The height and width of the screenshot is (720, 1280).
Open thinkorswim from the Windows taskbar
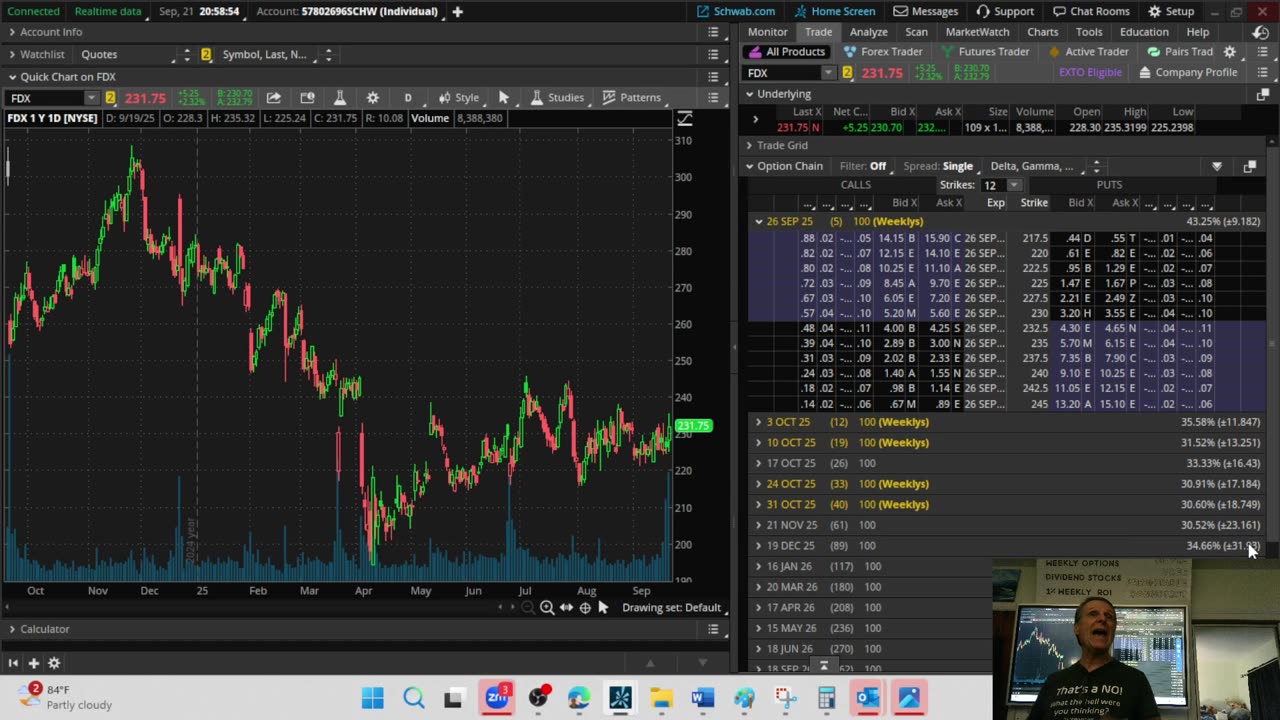[620, 697]
